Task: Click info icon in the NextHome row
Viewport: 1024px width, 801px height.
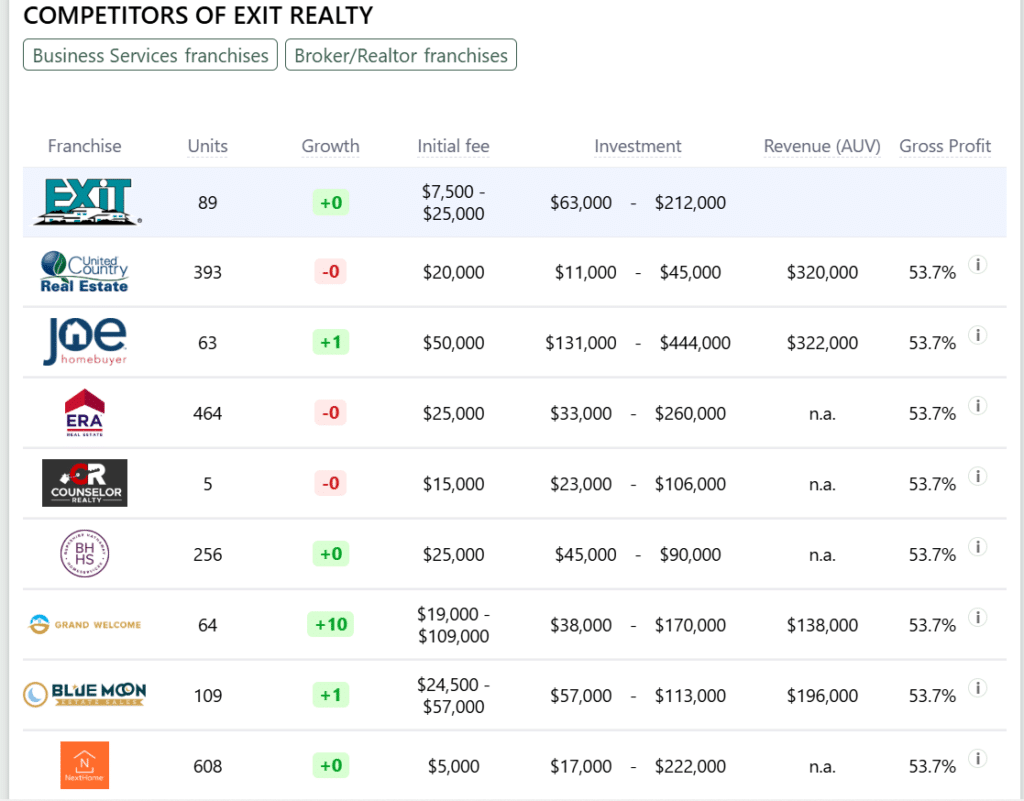Action: pyautogui.click(x=978, y=759)
